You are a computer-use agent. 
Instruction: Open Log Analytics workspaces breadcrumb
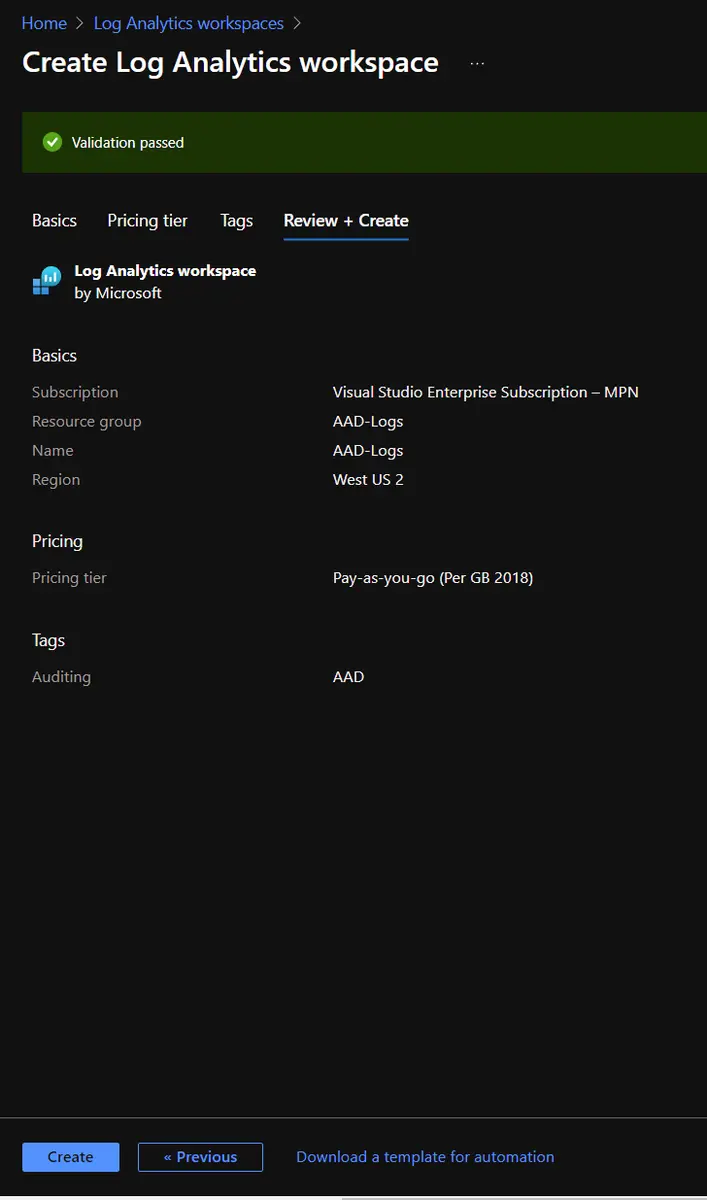coord(188,23)
